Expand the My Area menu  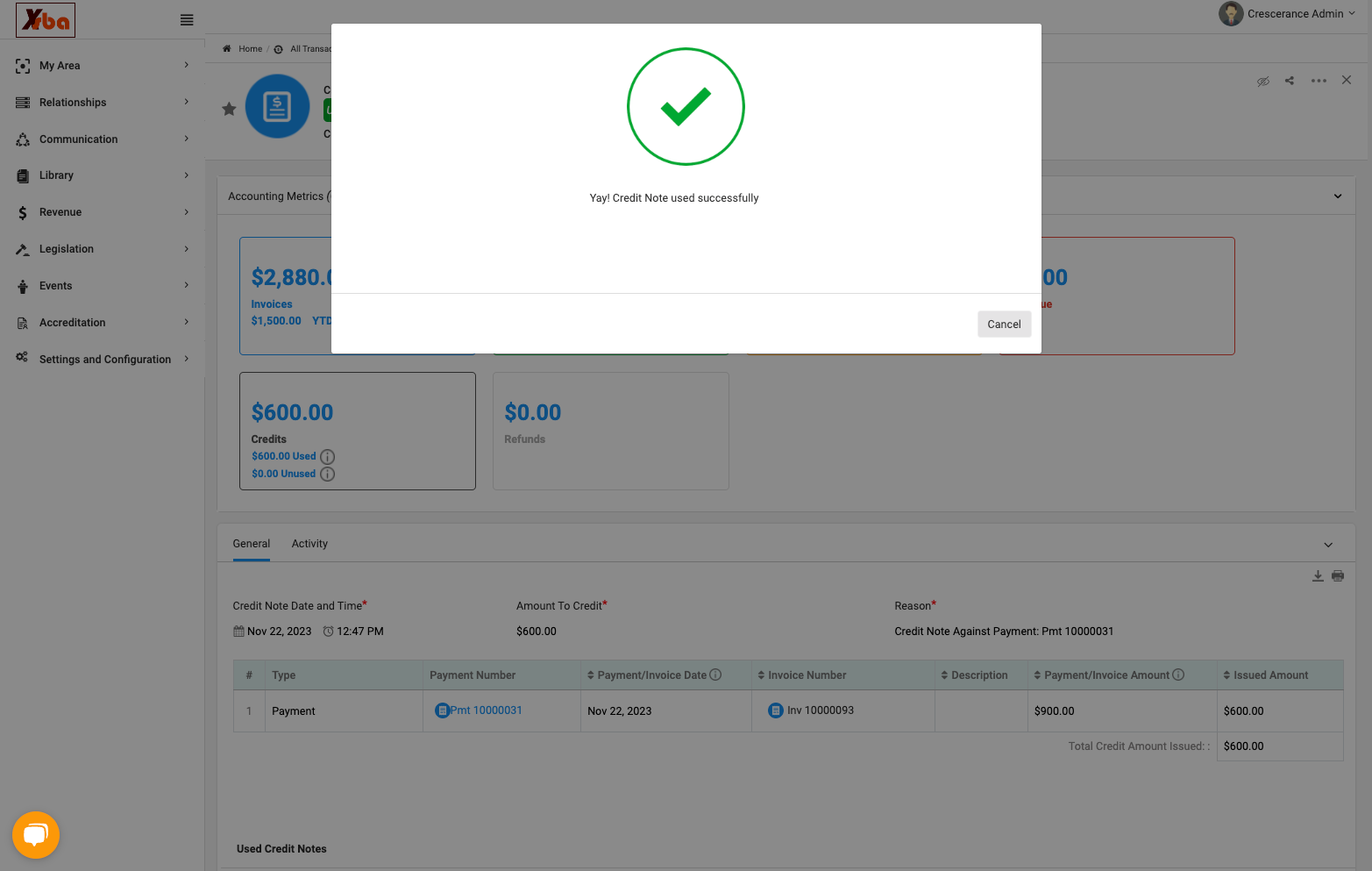[103, 66]
